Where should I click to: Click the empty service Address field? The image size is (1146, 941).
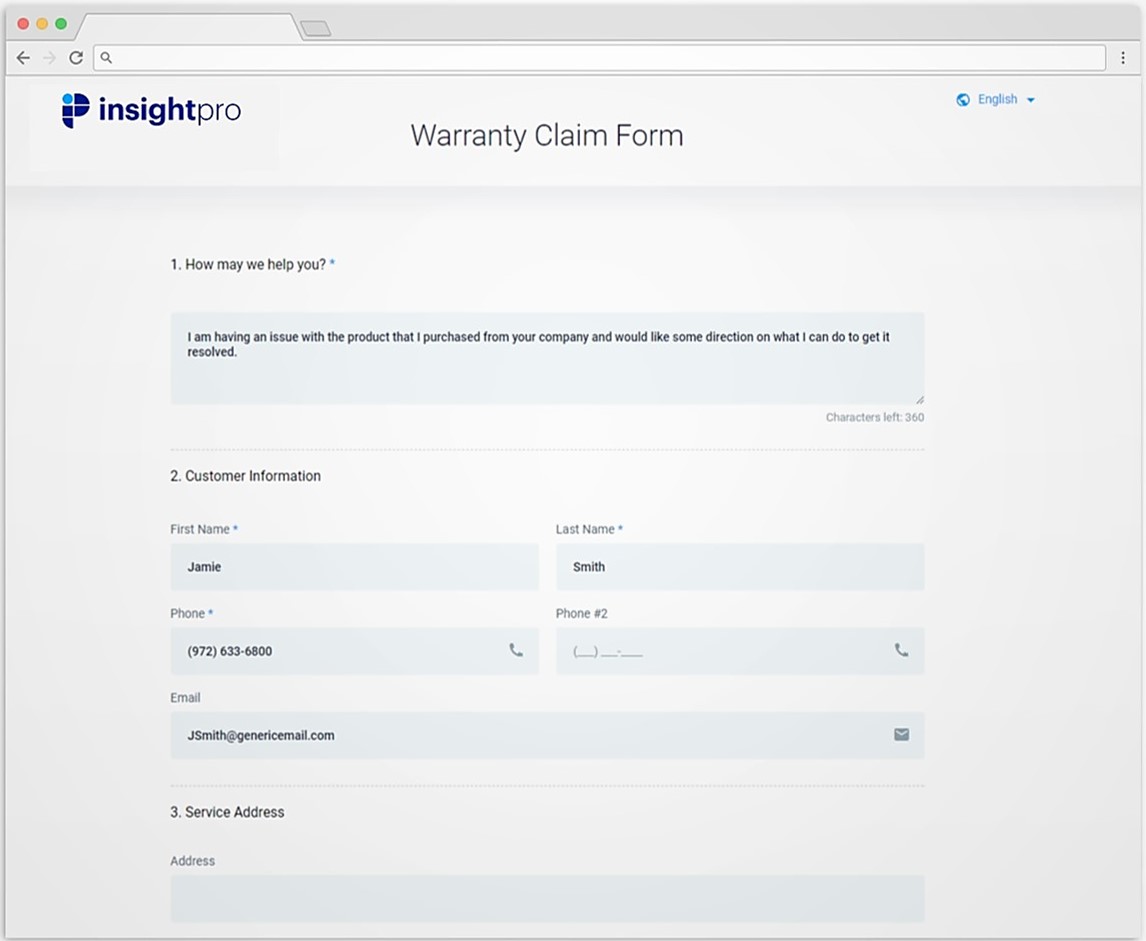(546, 898)
